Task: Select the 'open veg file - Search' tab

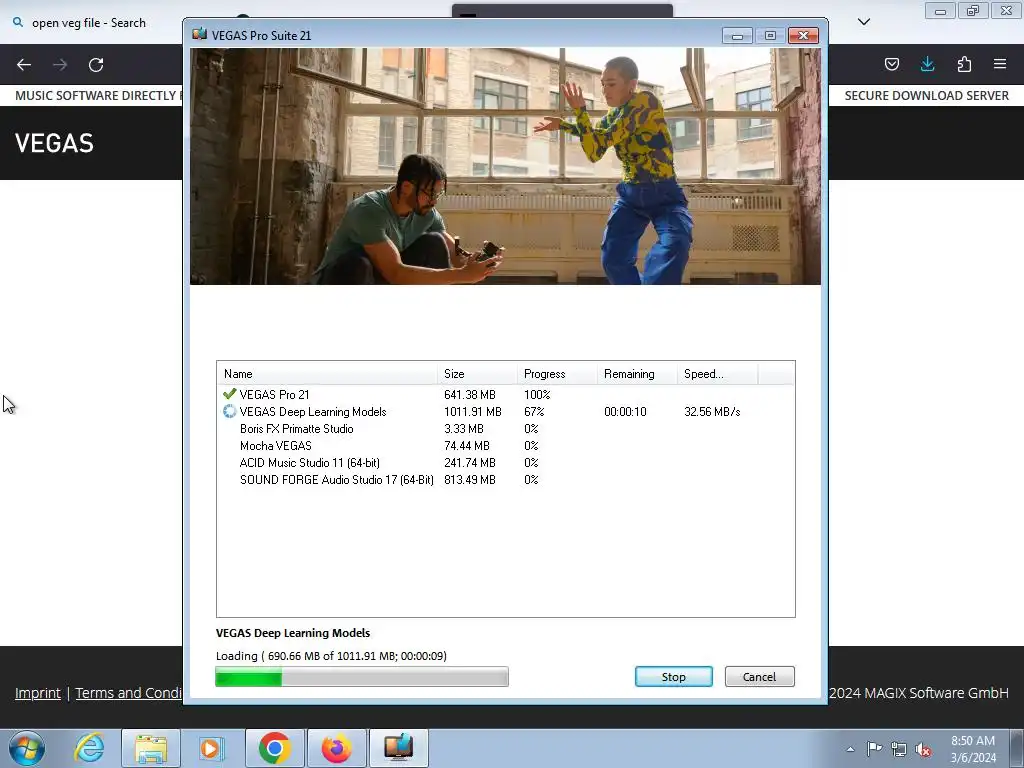Action: 91,23
